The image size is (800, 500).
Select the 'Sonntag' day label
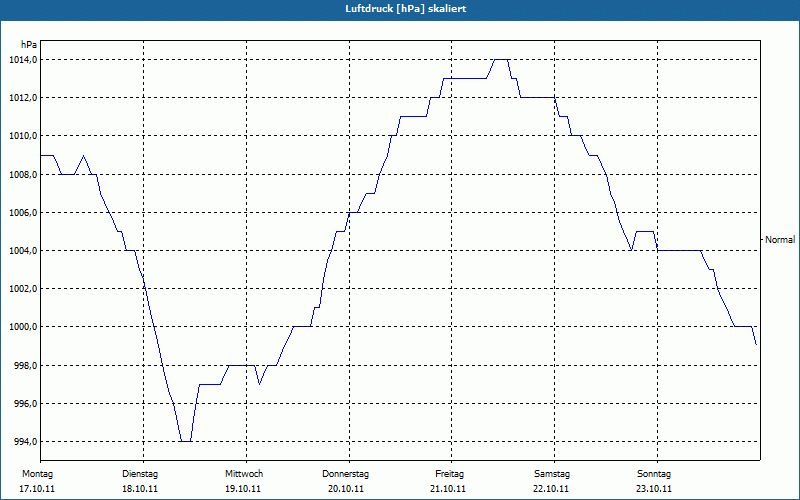tap(654, 474)
